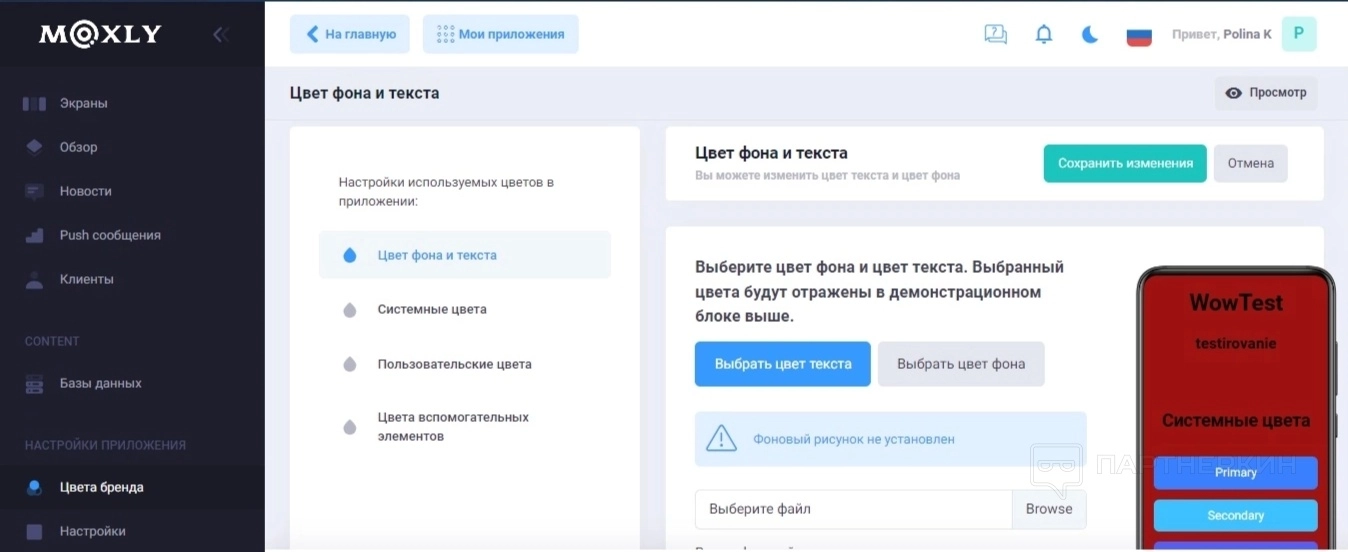Open Push сообщения in the sidebar
Image resolution: width=1348 pixels, height=552 pixels.
click(109, 235)
